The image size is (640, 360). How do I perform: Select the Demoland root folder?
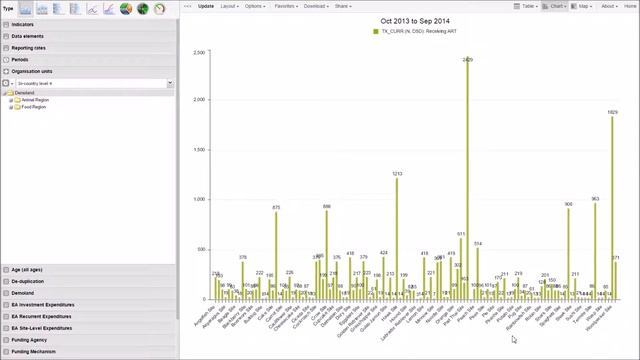coord(24,93)
